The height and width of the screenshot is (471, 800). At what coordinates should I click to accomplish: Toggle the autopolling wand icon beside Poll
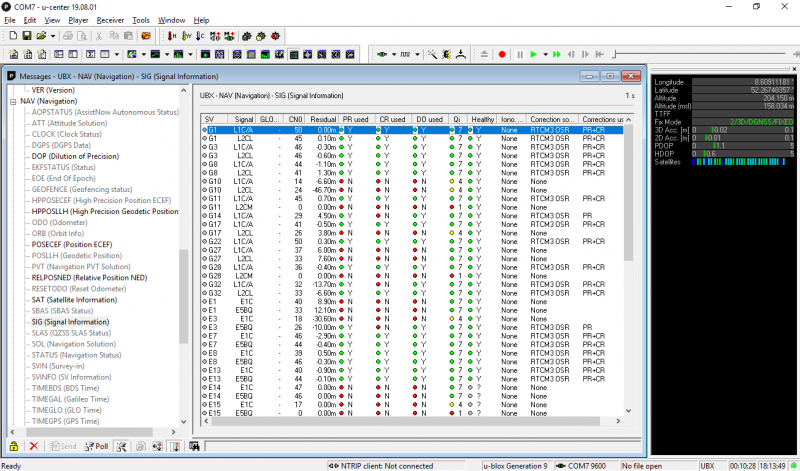121,446
